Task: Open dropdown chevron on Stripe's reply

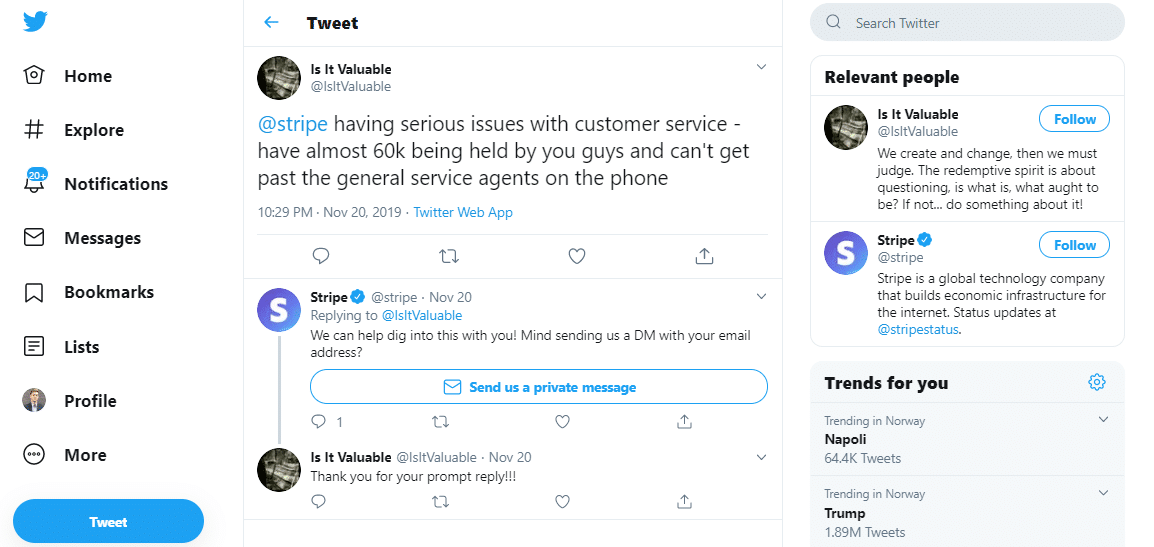Action: coord(761,296)
